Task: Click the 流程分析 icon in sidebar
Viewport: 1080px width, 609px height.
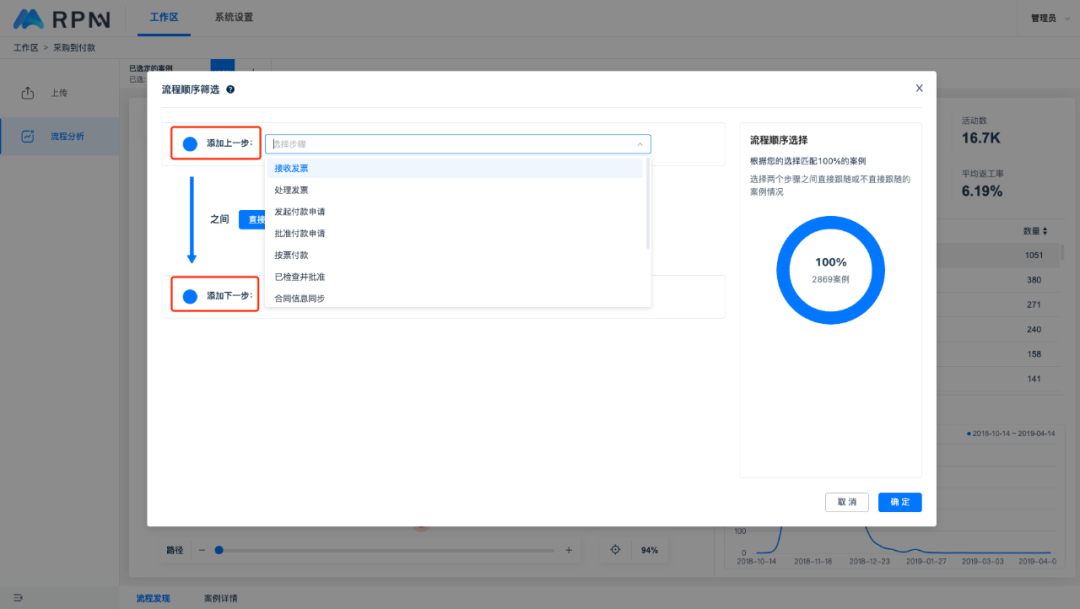Action: 28,136
